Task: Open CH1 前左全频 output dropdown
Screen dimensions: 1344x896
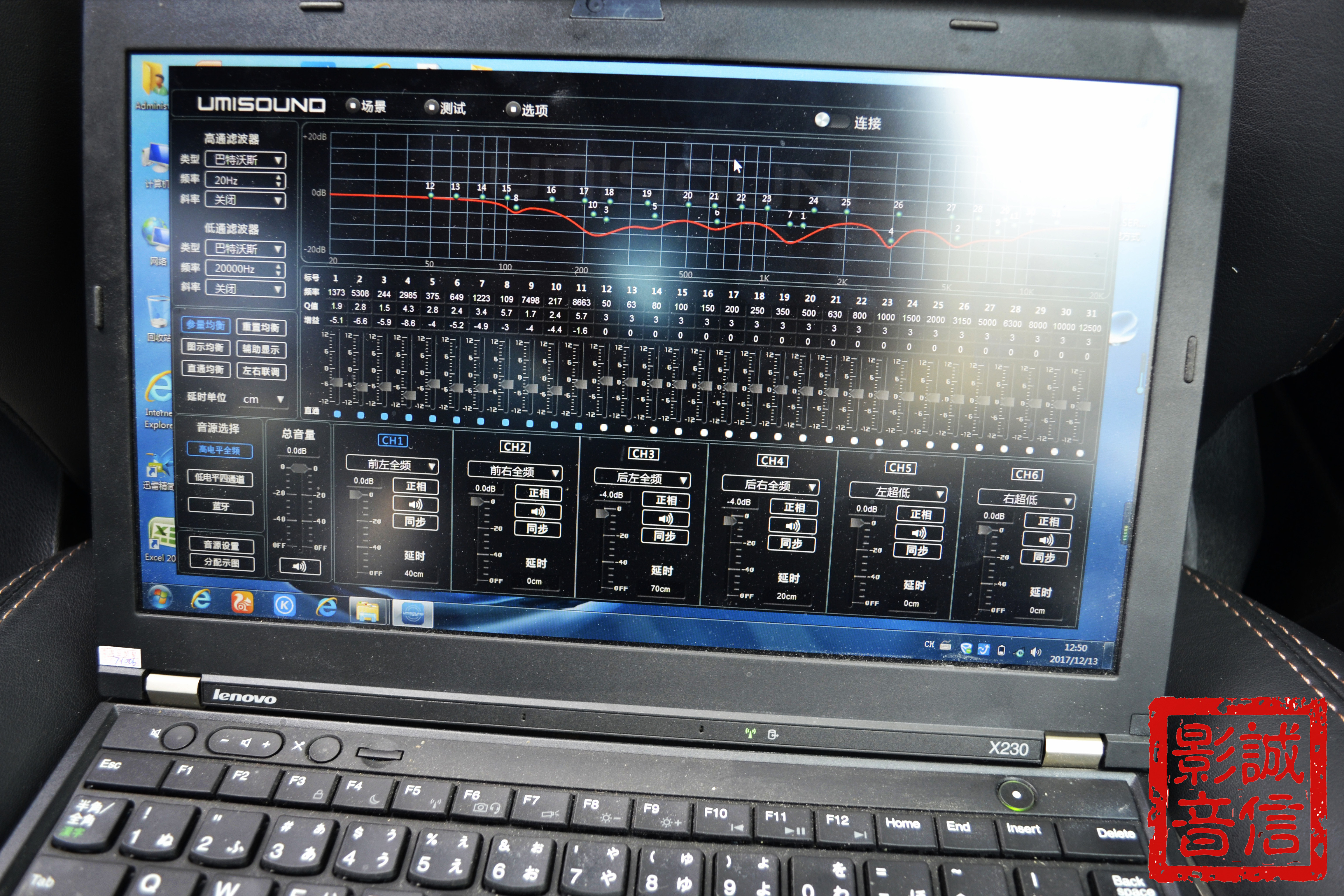Action: click(392, 465)
